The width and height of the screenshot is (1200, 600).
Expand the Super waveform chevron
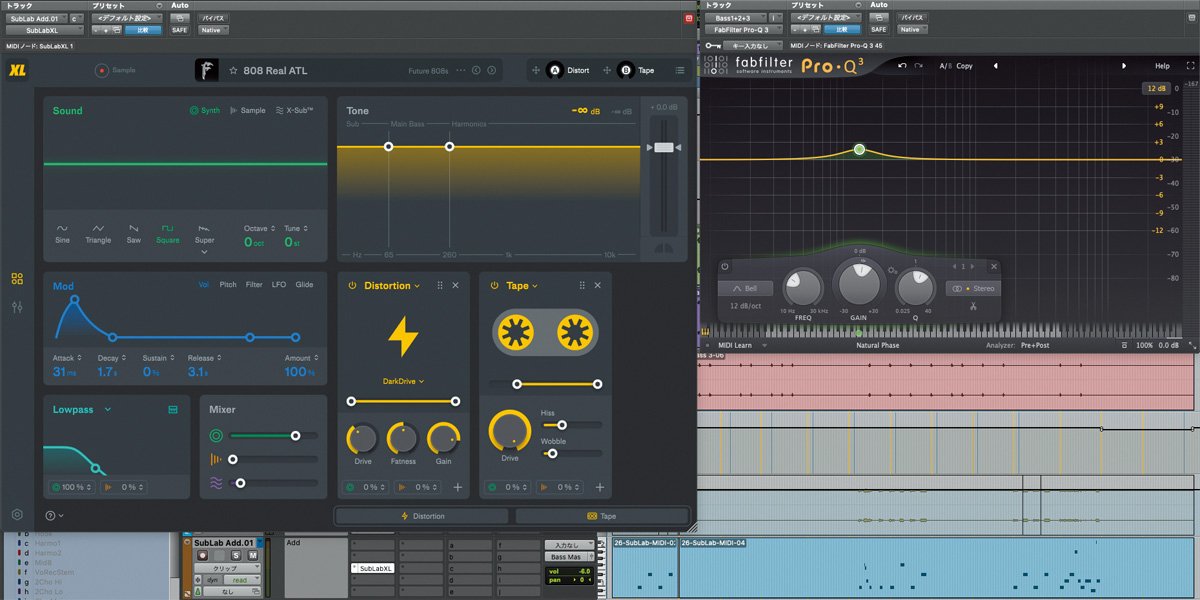(x=204, y=253)
